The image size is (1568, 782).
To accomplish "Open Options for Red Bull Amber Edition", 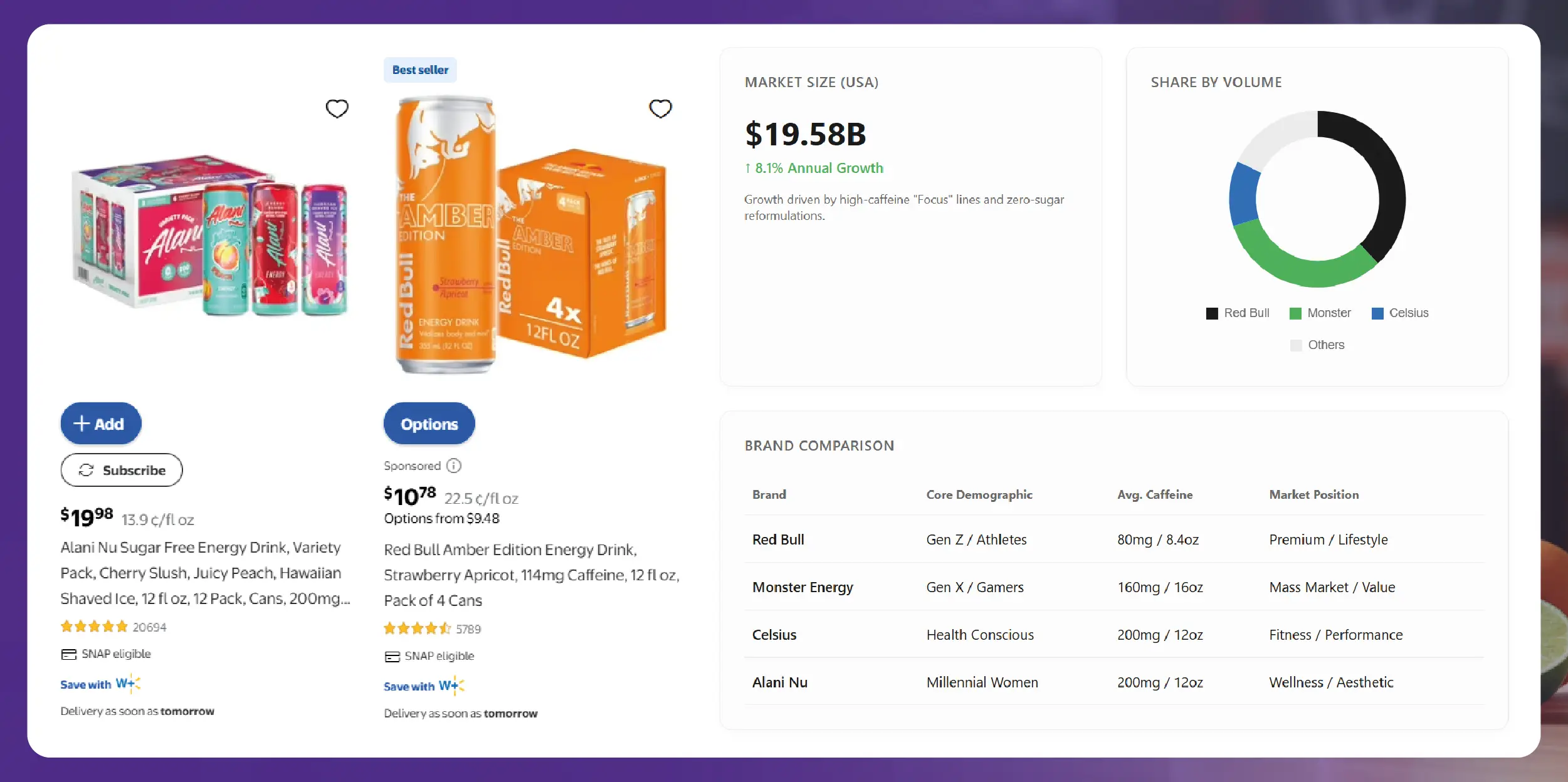I will click(x=429, y=424).
